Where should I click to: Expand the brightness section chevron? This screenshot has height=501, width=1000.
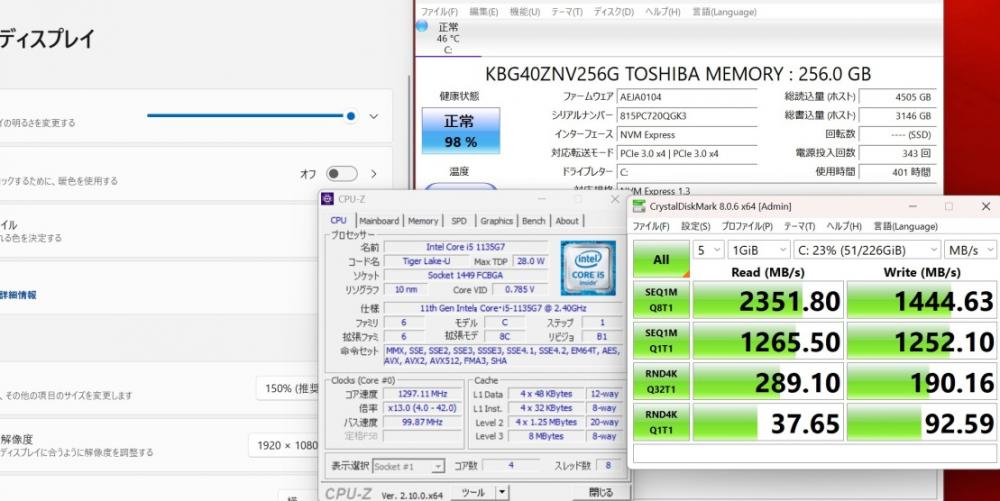pyautogui.click(x=374, y=117)
